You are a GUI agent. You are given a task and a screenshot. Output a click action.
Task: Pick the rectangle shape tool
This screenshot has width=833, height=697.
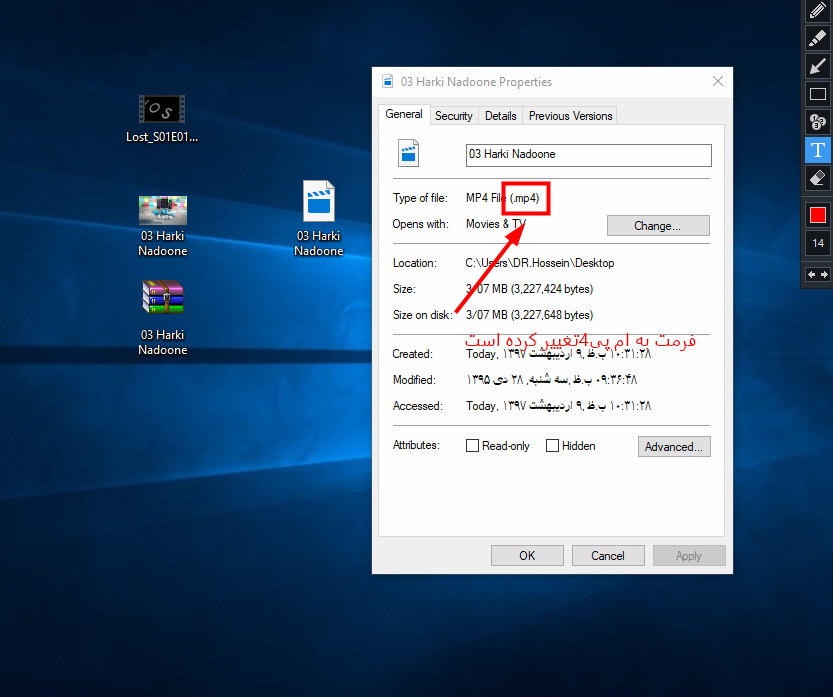[x=817, y=94]
